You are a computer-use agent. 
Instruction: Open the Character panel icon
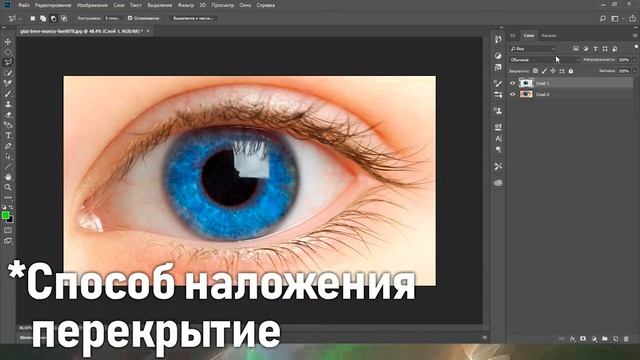[x=498, y=139]
